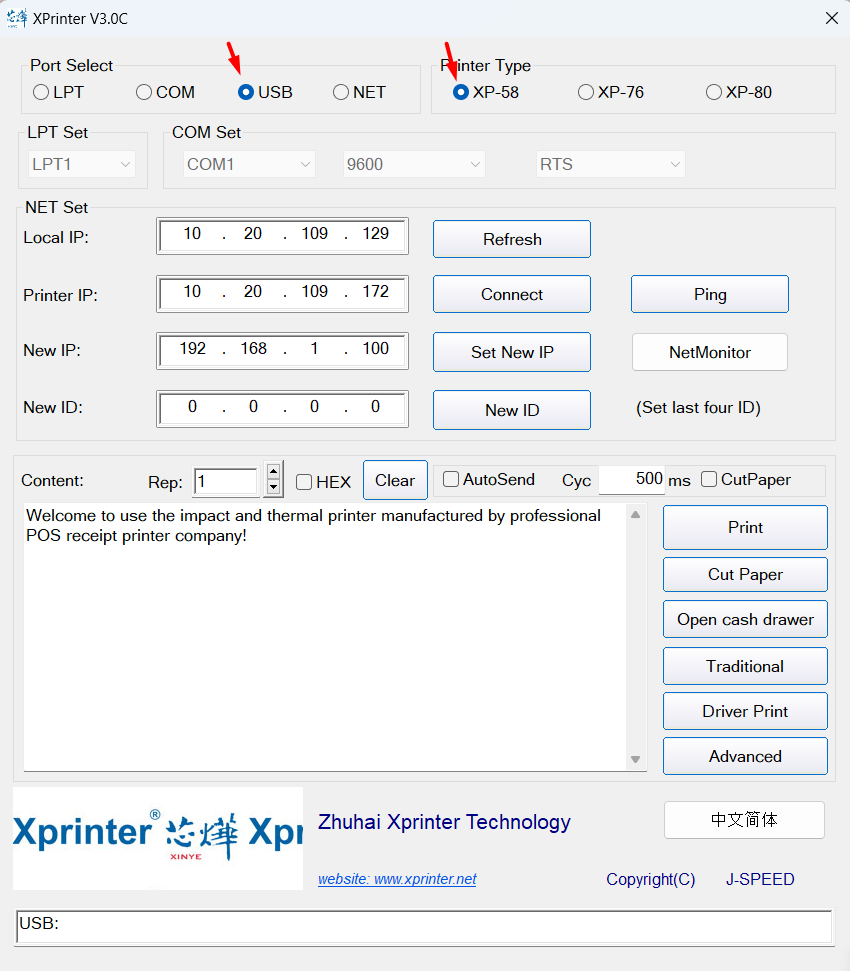
Task: Enable the CutPaper option
Action: click(707, 480)
